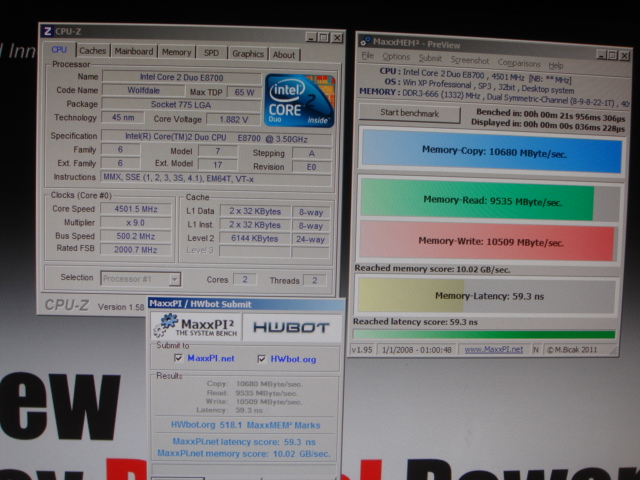Viewport: 640px width, 480px height.
Task: Click the Max TDP value 65 W
Action: tap(244, 92)
